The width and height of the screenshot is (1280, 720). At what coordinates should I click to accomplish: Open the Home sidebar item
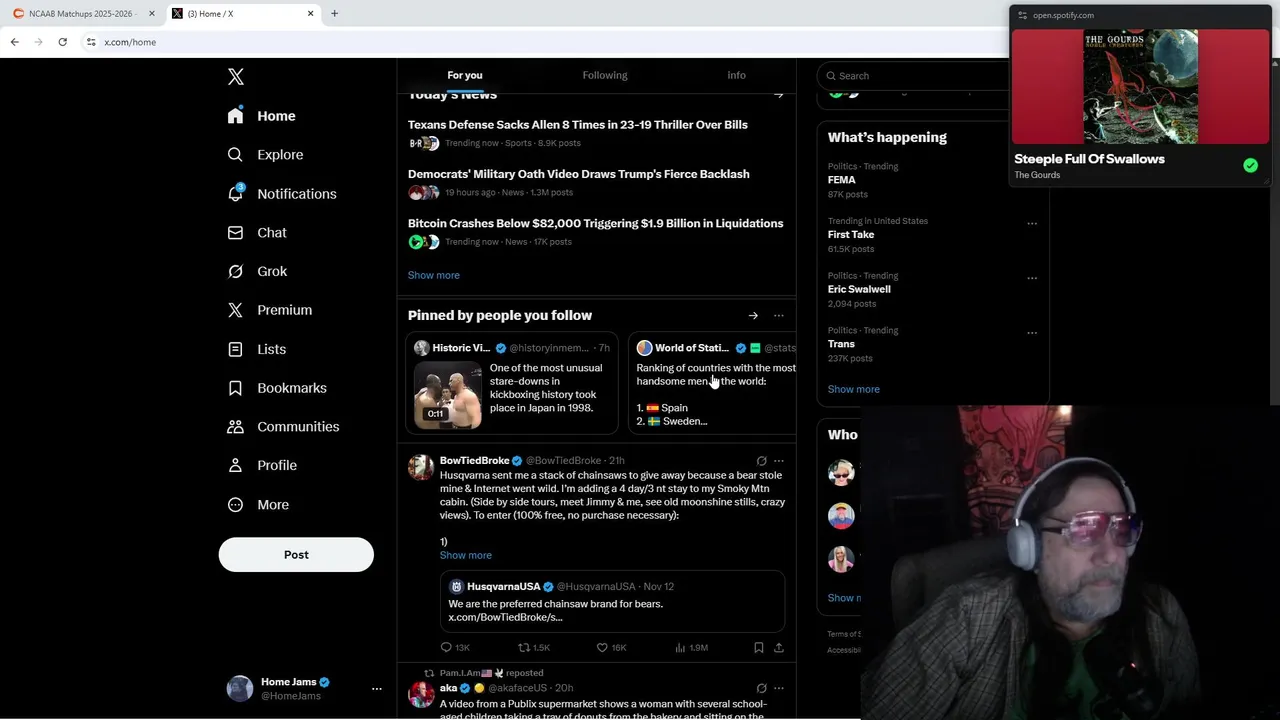point(261,116)
